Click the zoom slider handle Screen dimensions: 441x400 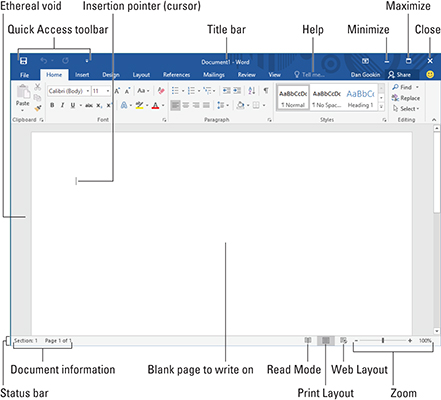click(383, 340)
